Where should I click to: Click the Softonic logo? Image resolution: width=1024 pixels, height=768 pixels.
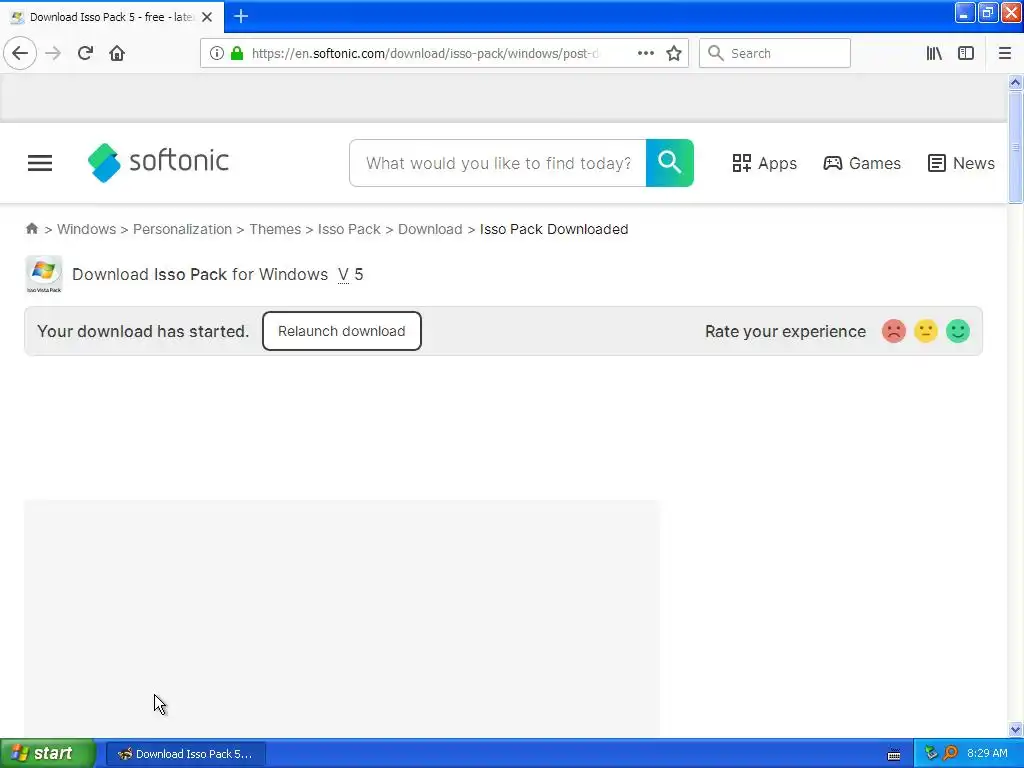point(158,163)
